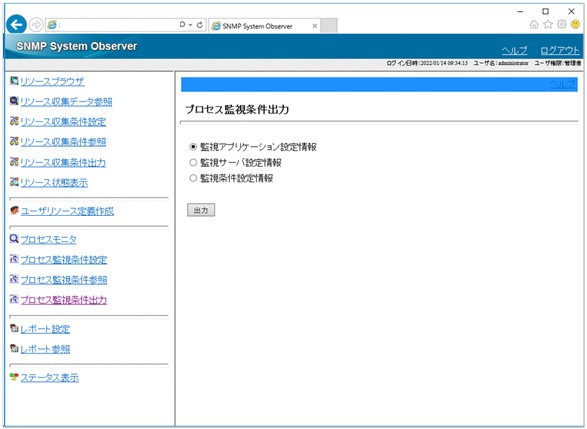587x429 pixels.
Task: Click the リソース収集データ参照 icon
Action: tap(14, 101)
